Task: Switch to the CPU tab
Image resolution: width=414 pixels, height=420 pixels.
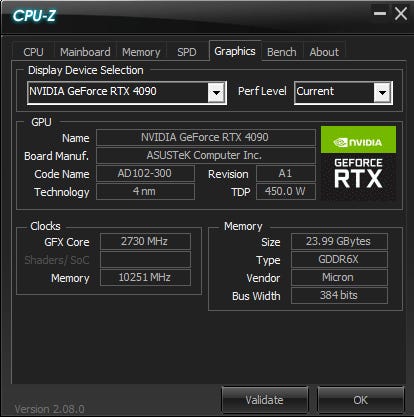Action: click(33, 52)
